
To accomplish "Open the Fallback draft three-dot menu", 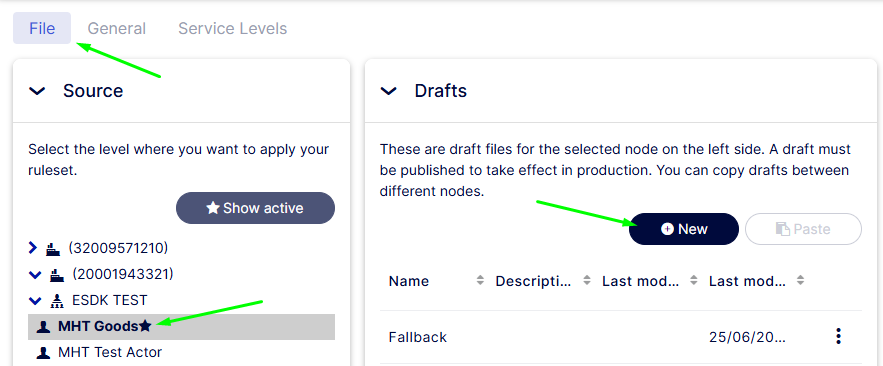I will 839,337.
